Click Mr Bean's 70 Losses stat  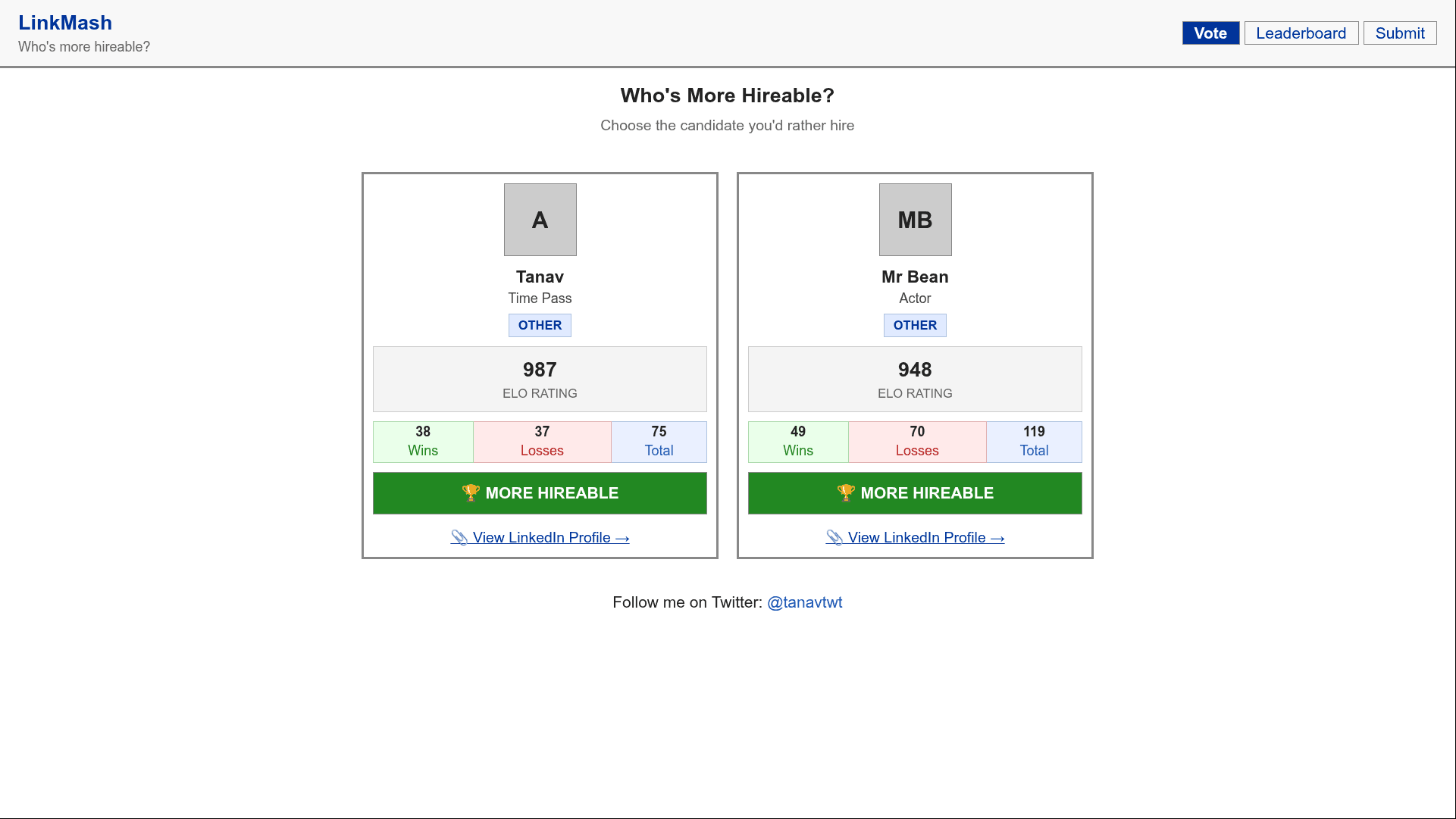(x=917, y=442)
